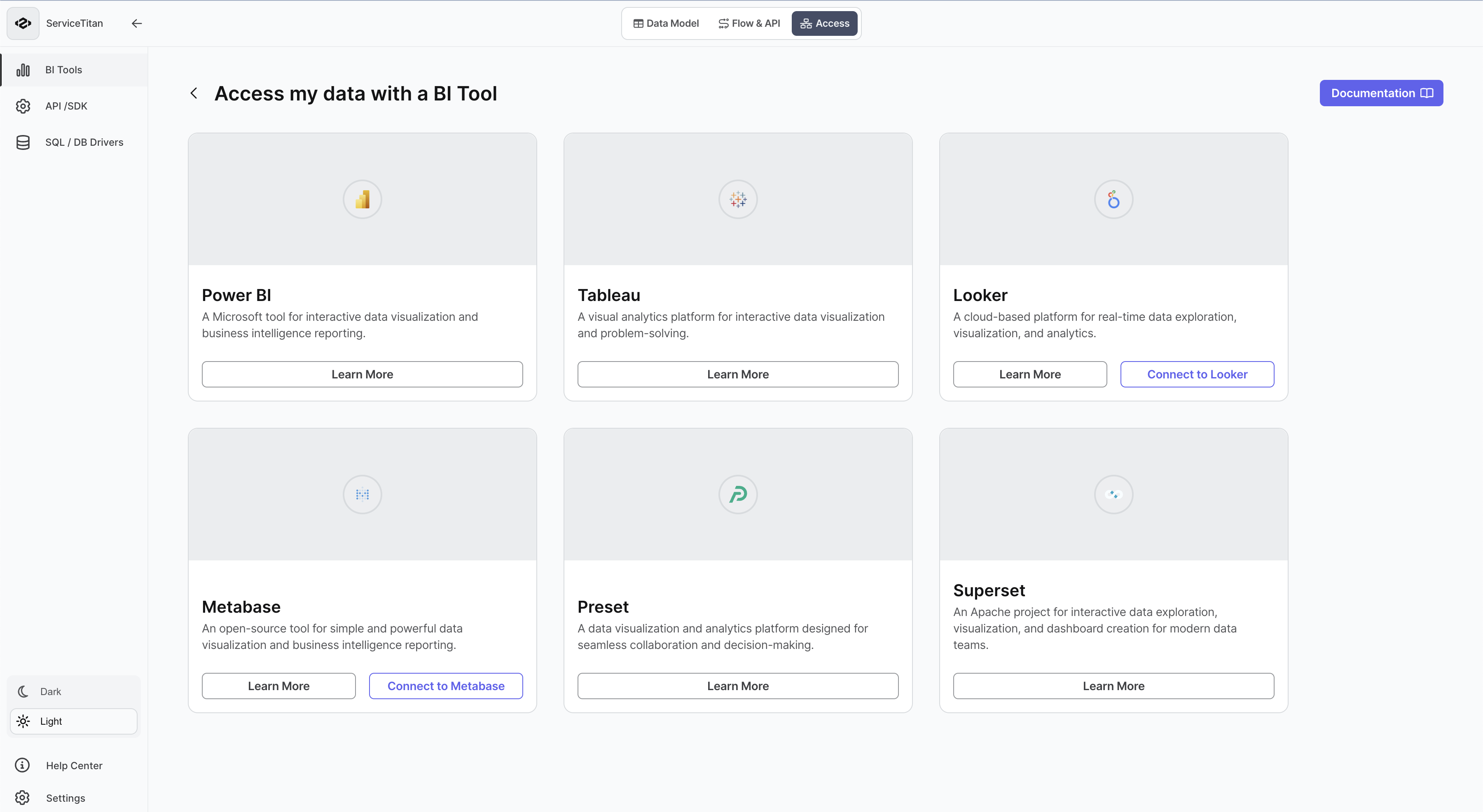1483x812 pixels.
Task: Switch to the Data Model tab
Action: coord(666,23)
